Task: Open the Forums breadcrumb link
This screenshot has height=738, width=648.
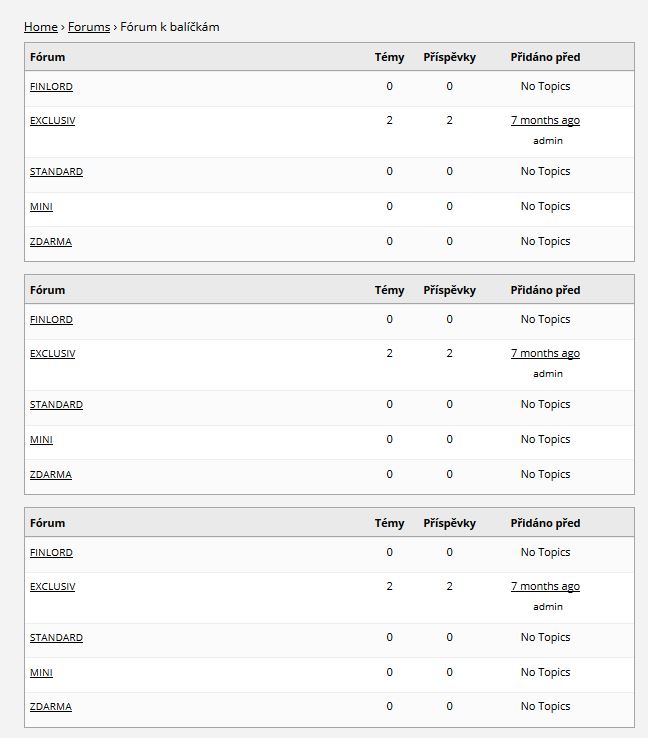Action: (88, 27)
